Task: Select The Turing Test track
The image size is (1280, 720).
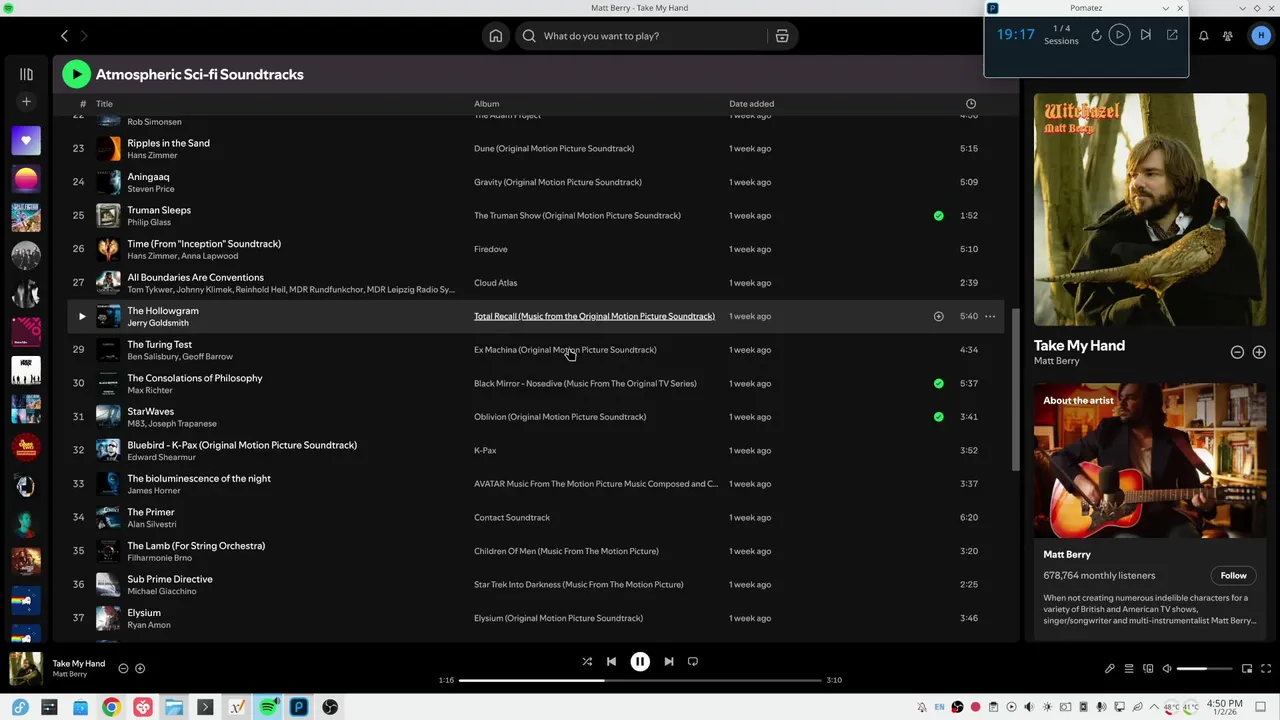Action: (x=535, y=350)
